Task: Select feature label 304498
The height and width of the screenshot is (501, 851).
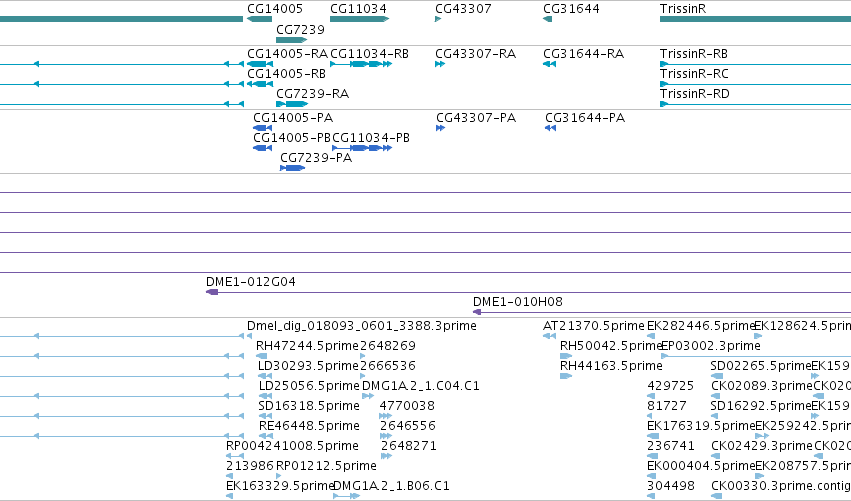Action: (671, 486)
